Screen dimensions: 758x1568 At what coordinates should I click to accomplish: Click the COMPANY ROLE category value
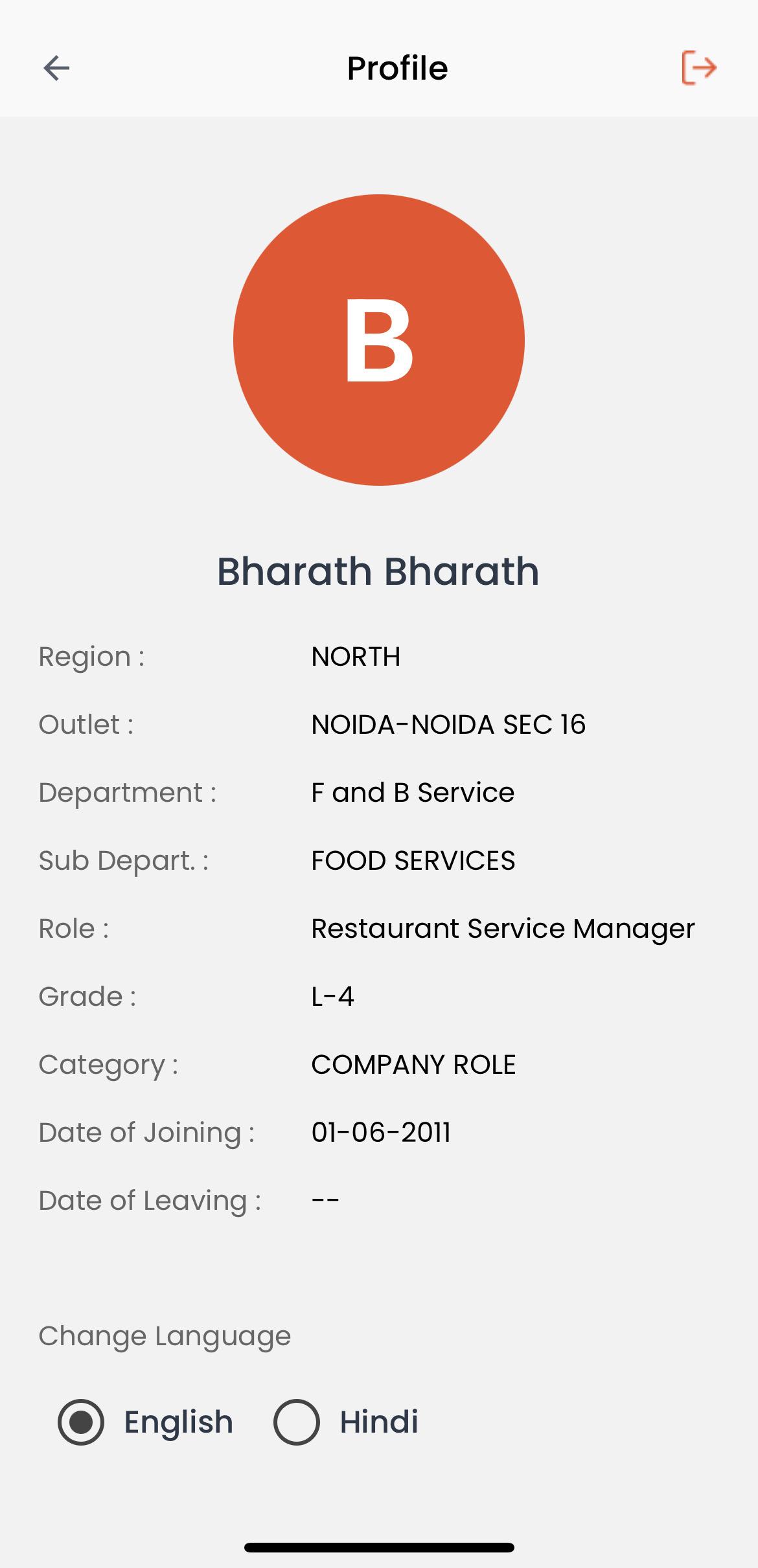click(413, 1065)
